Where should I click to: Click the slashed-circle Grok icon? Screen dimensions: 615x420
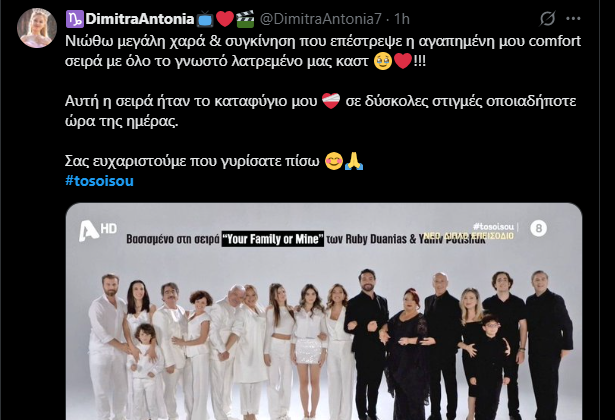coord(547,18)
